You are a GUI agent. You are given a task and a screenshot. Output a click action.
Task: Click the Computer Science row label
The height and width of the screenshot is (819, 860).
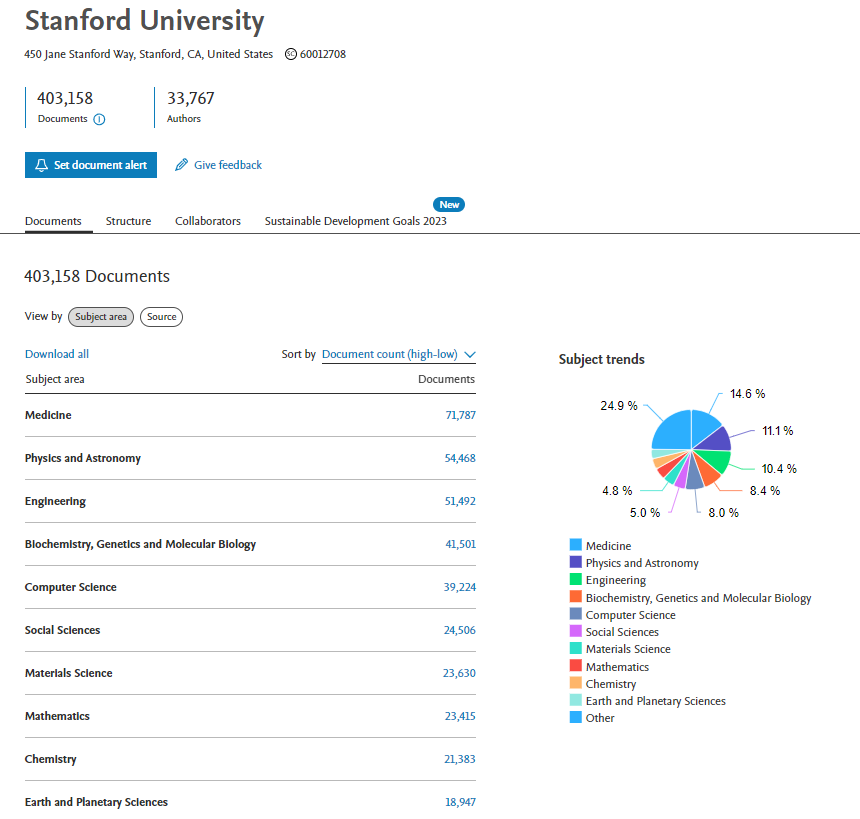pos(71,588)
